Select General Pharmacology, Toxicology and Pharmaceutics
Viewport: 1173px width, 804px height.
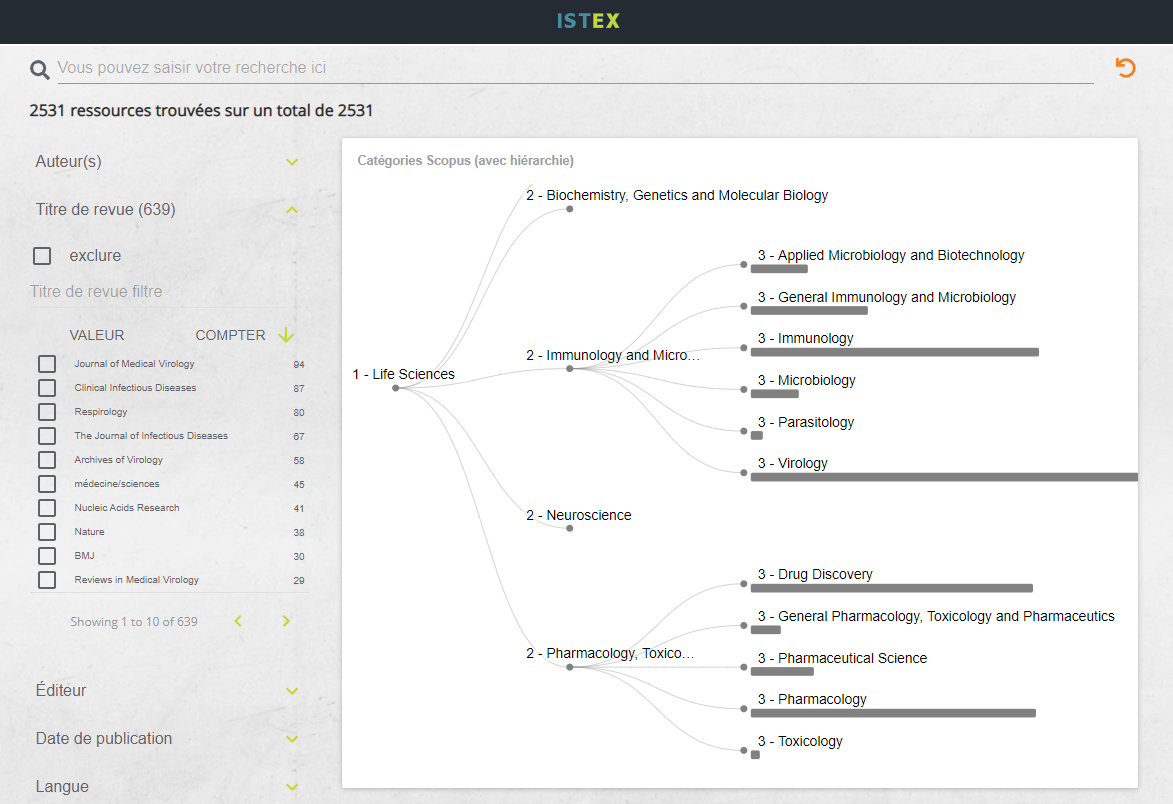pos(936,616)
